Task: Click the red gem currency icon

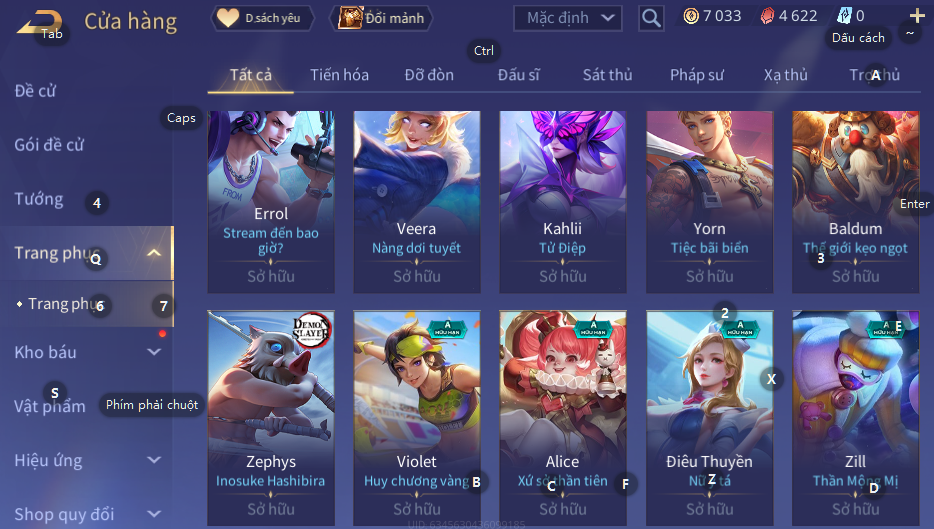Action: 767,16
